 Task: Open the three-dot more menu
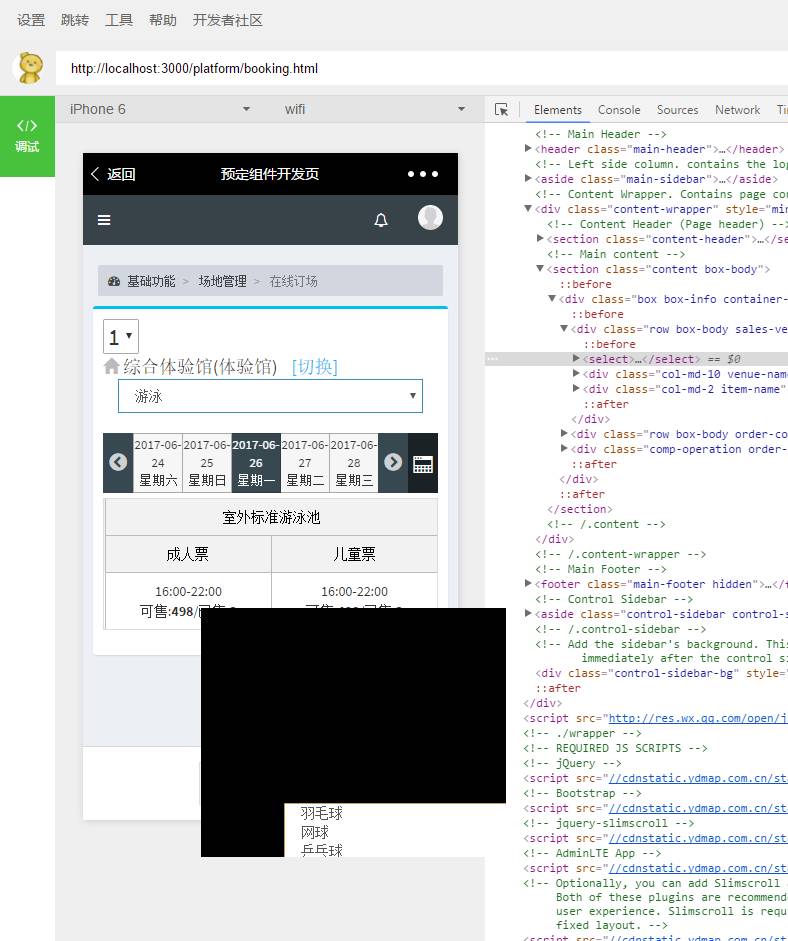423,174
